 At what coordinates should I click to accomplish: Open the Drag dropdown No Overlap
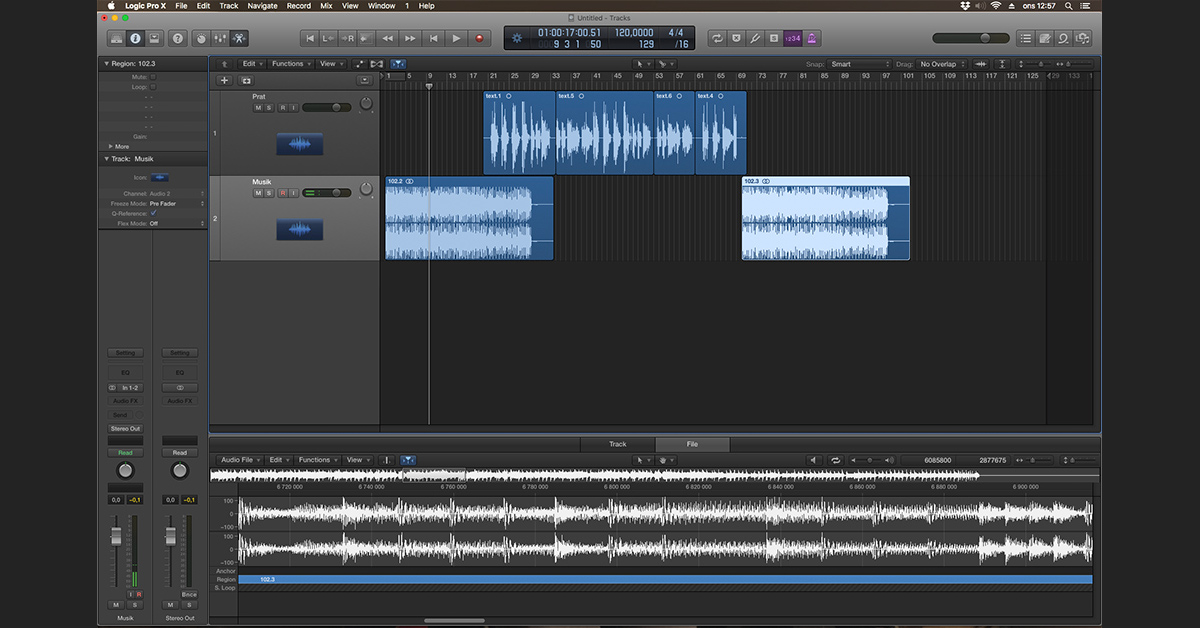point(943,64)
